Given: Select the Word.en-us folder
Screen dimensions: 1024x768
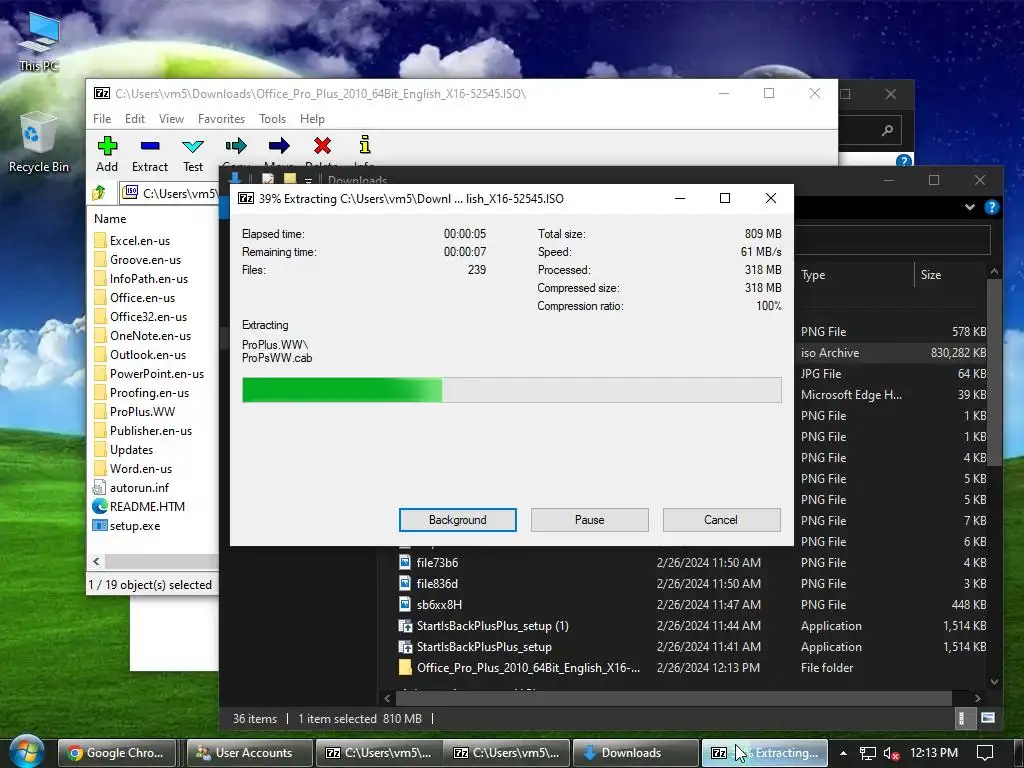Looking at the screenshot, I should coord(133,469).
